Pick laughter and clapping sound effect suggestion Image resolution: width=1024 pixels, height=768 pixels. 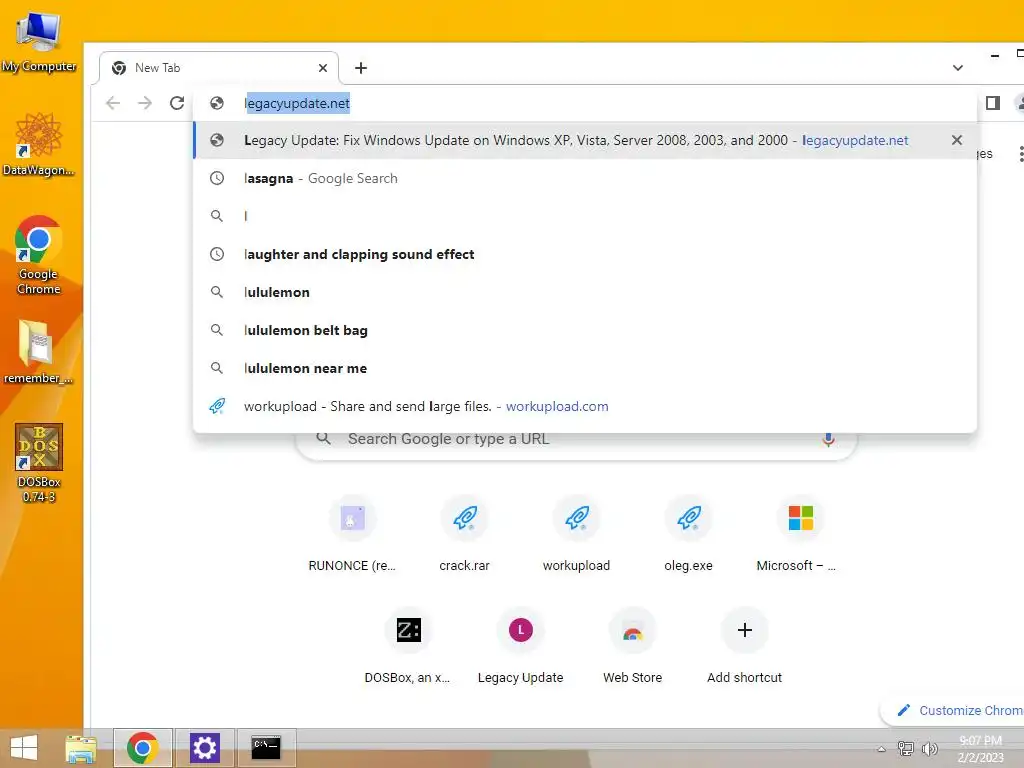tap(585, 254)
